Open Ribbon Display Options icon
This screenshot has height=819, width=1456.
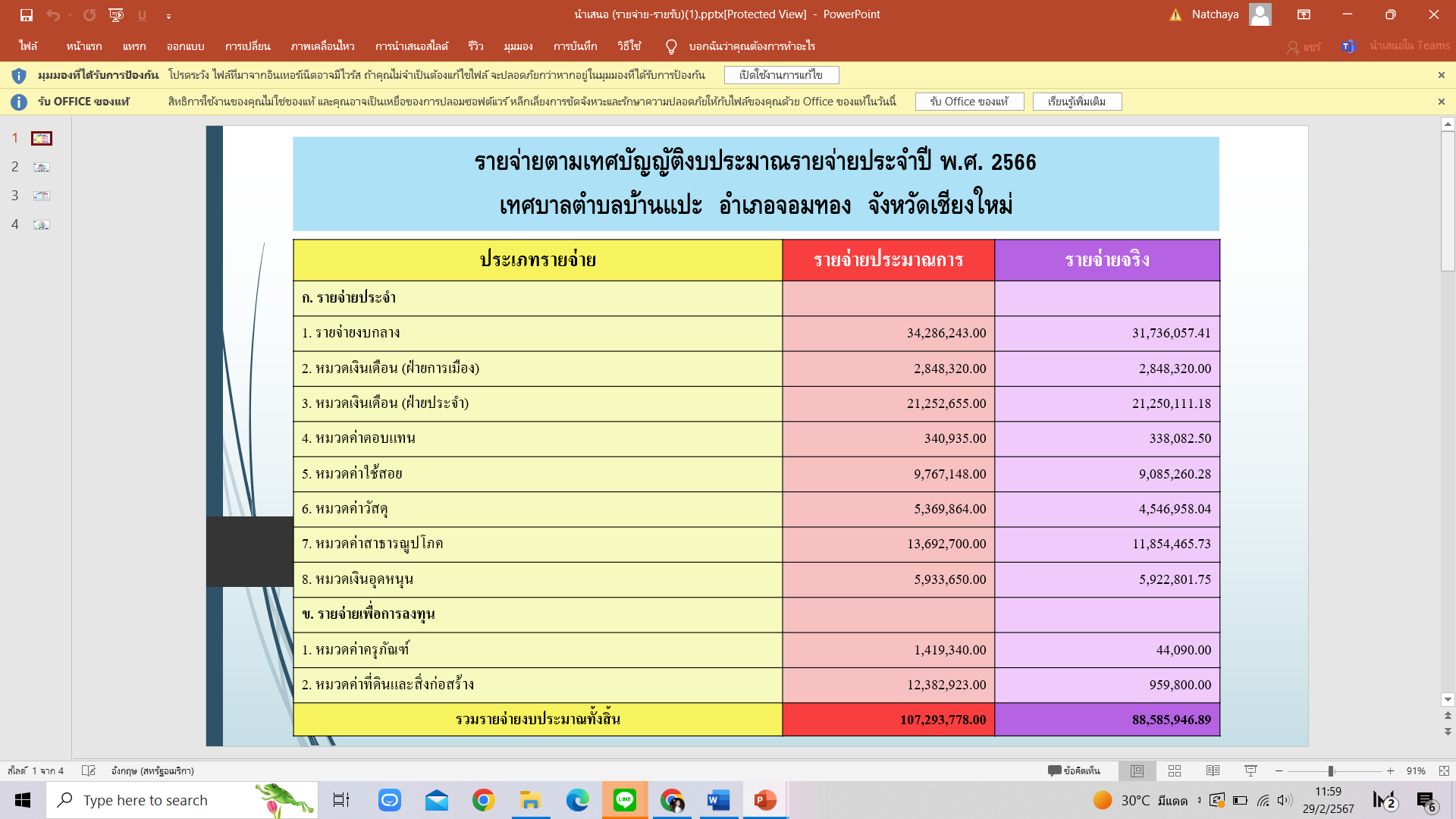click(x=1304, y=14)
